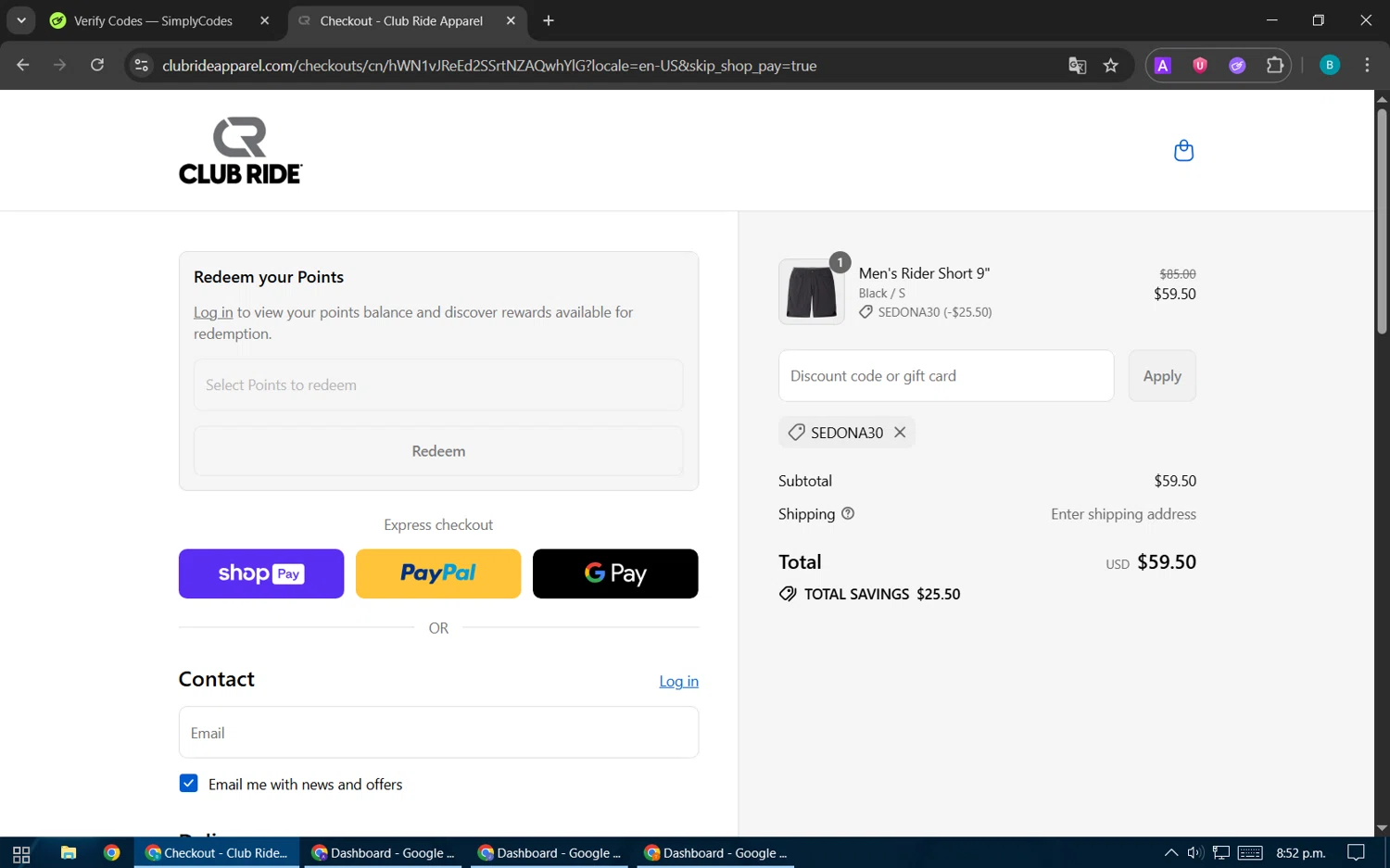Viewport: 1390px width, 868px height.
Task: Click the Club Ride logo
Action: 240,150
